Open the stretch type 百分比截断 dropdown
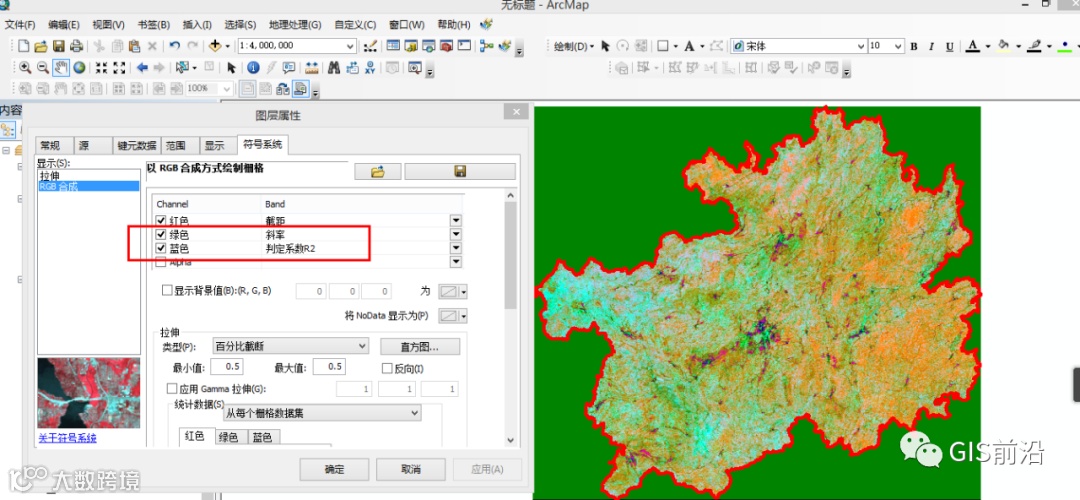Screen dimensions: 1080x500 [290, 345]
